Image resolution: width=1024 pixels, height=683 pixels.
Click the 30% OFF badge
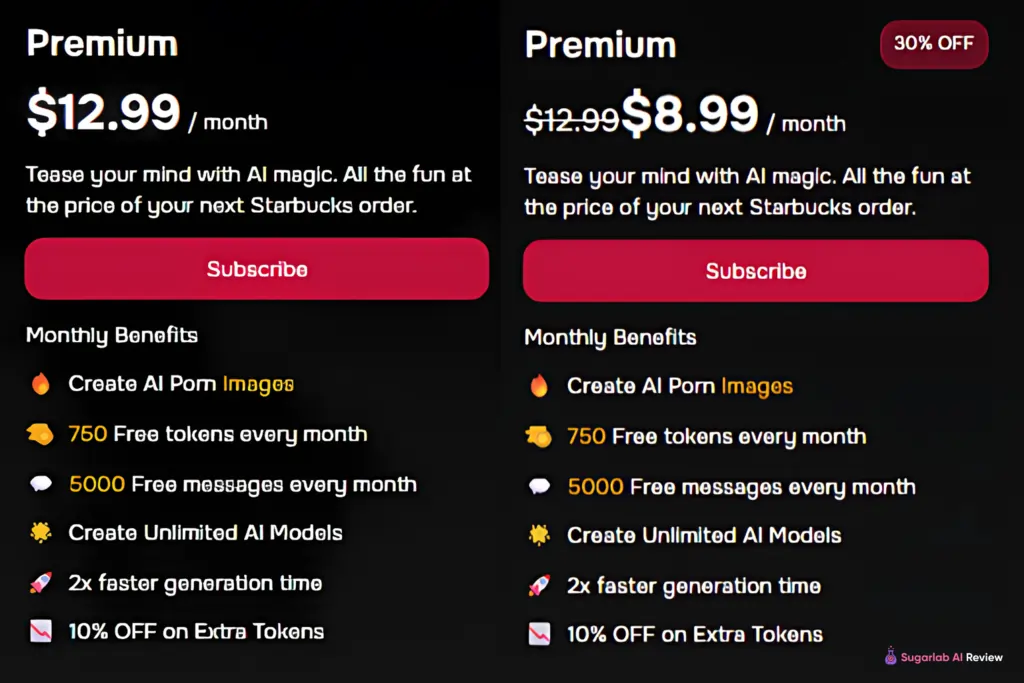[933, 44]
